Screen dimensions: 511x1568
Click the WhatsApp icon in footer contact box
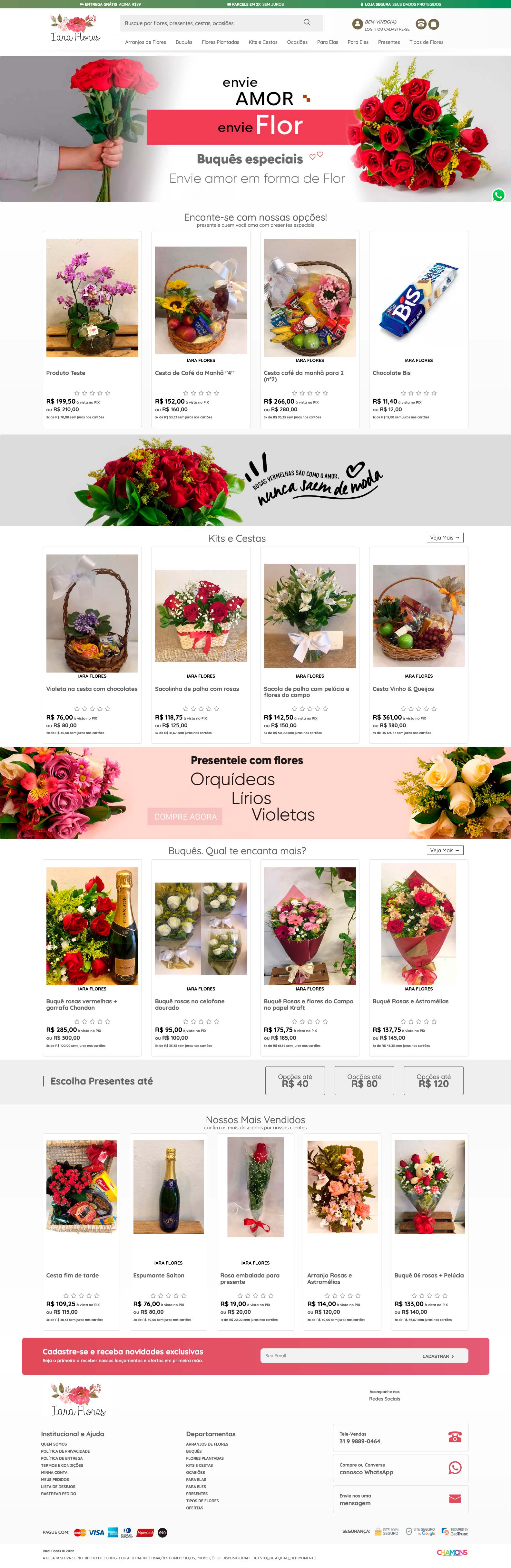coord(454,1468)
